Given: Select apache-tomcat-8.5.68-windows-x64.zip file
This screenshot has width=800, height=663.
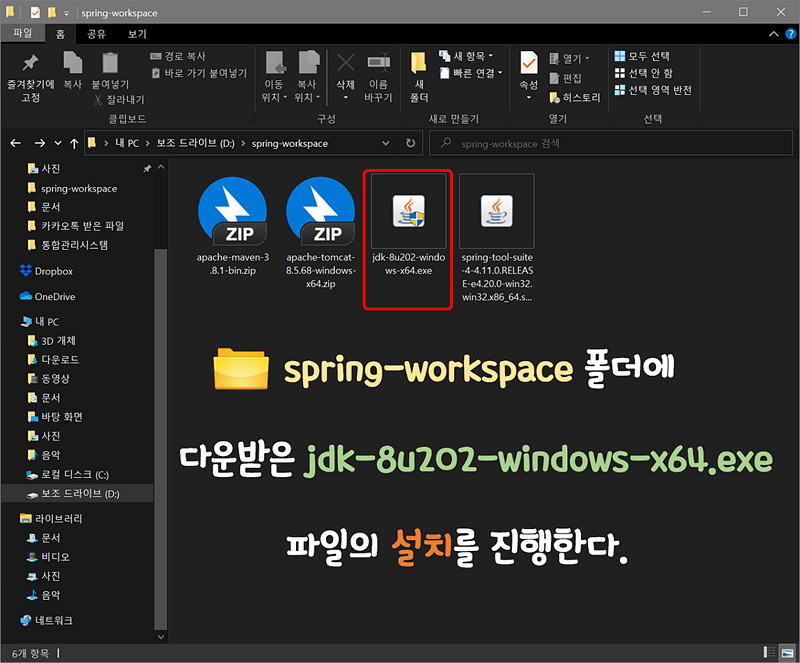Looking at the screenshot, I should click(320, 232).
